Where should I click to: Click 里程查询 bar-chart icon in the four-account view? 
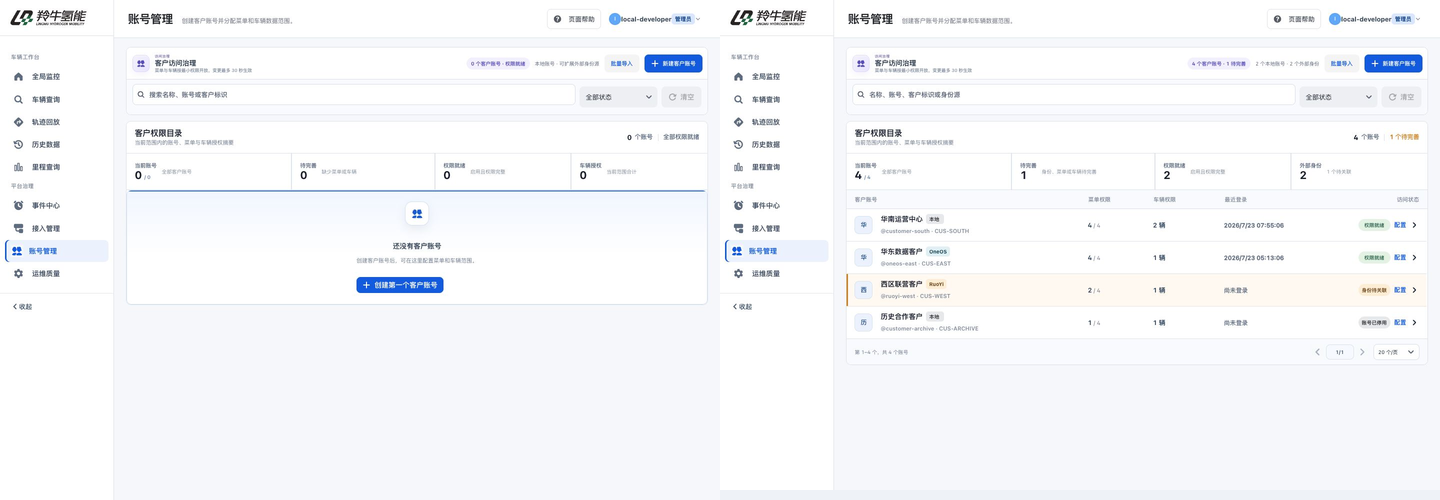738,167
